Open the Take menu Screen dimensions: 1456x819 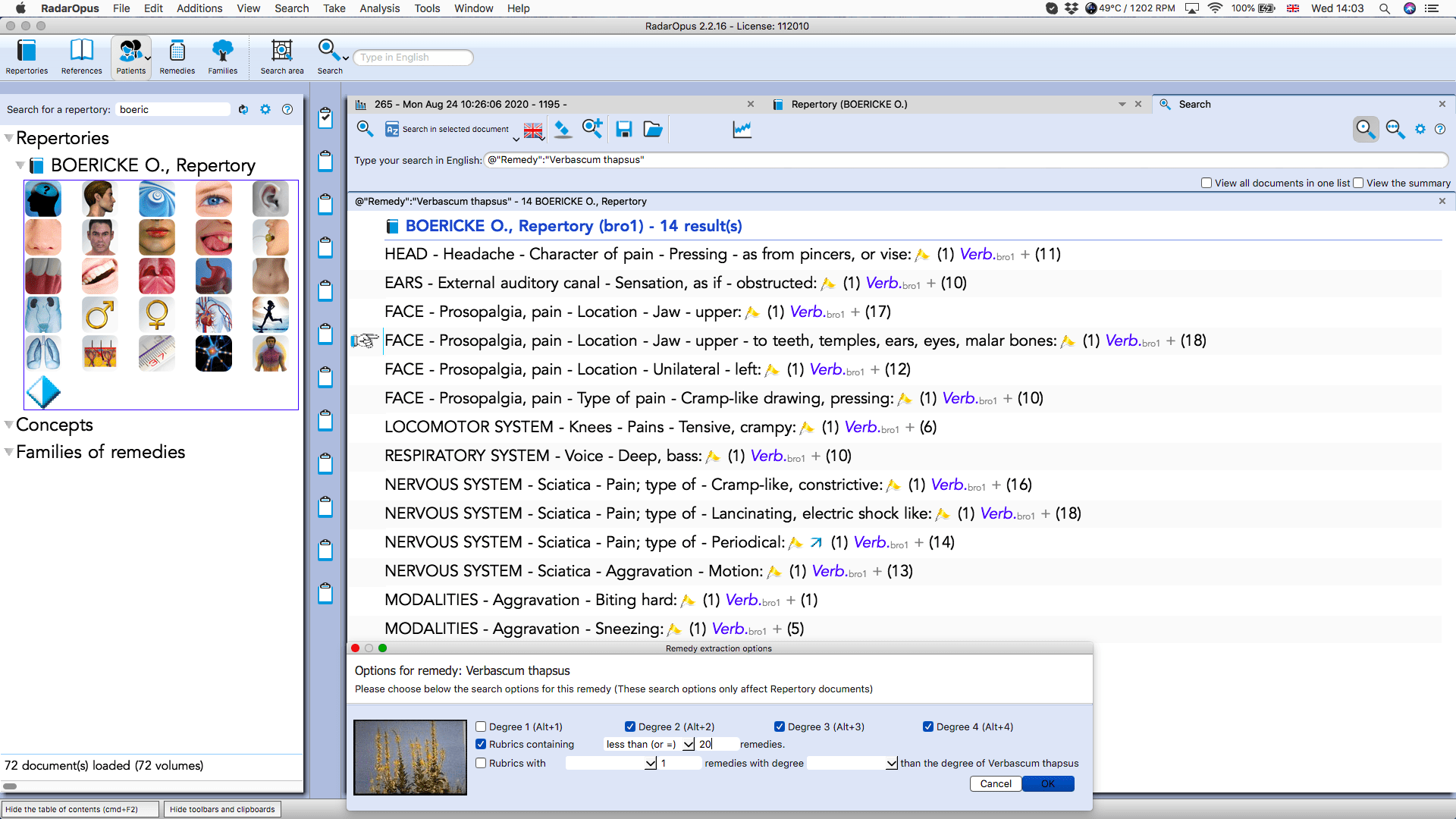coord(334,8)
